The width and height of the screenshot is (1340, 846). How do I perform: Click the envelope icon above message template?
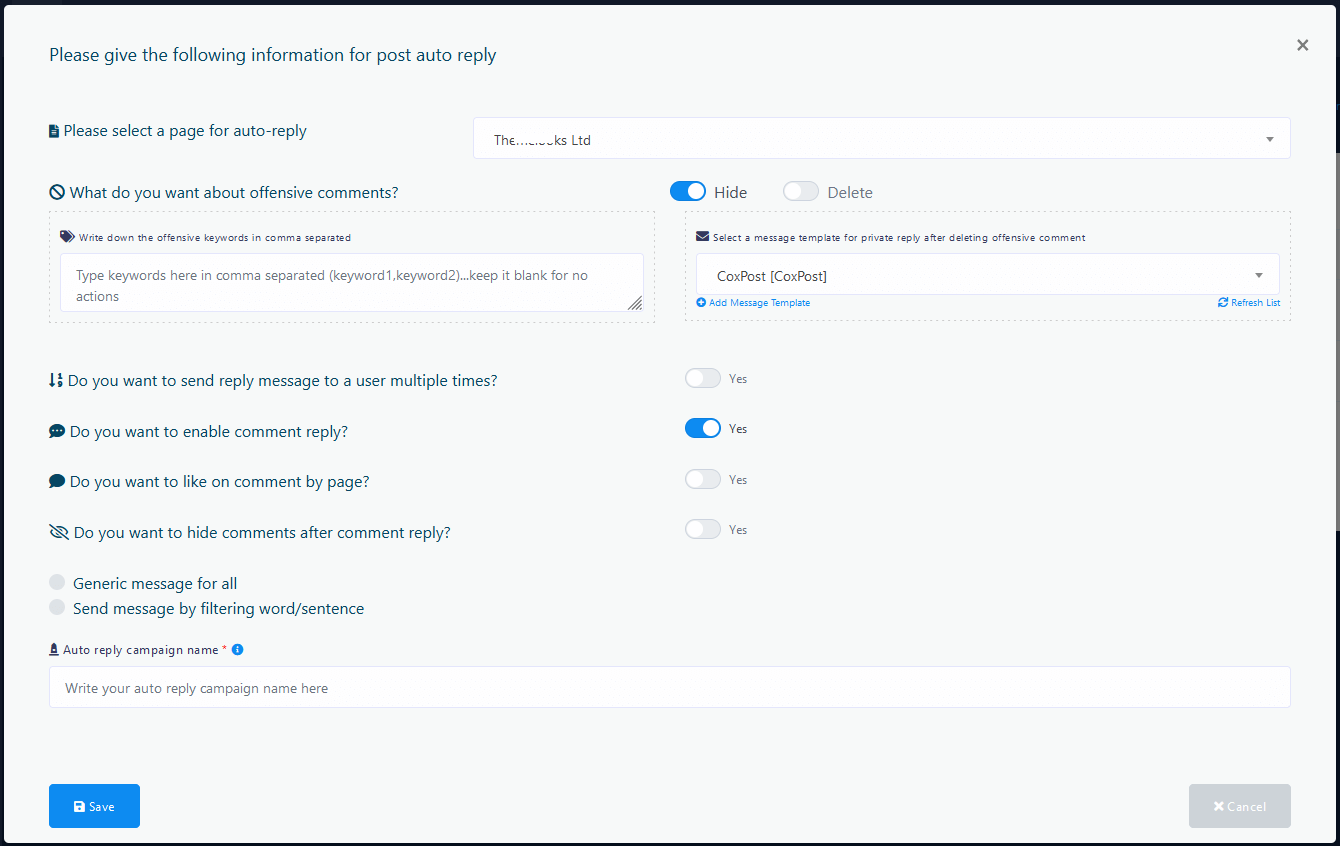point(702,237)
